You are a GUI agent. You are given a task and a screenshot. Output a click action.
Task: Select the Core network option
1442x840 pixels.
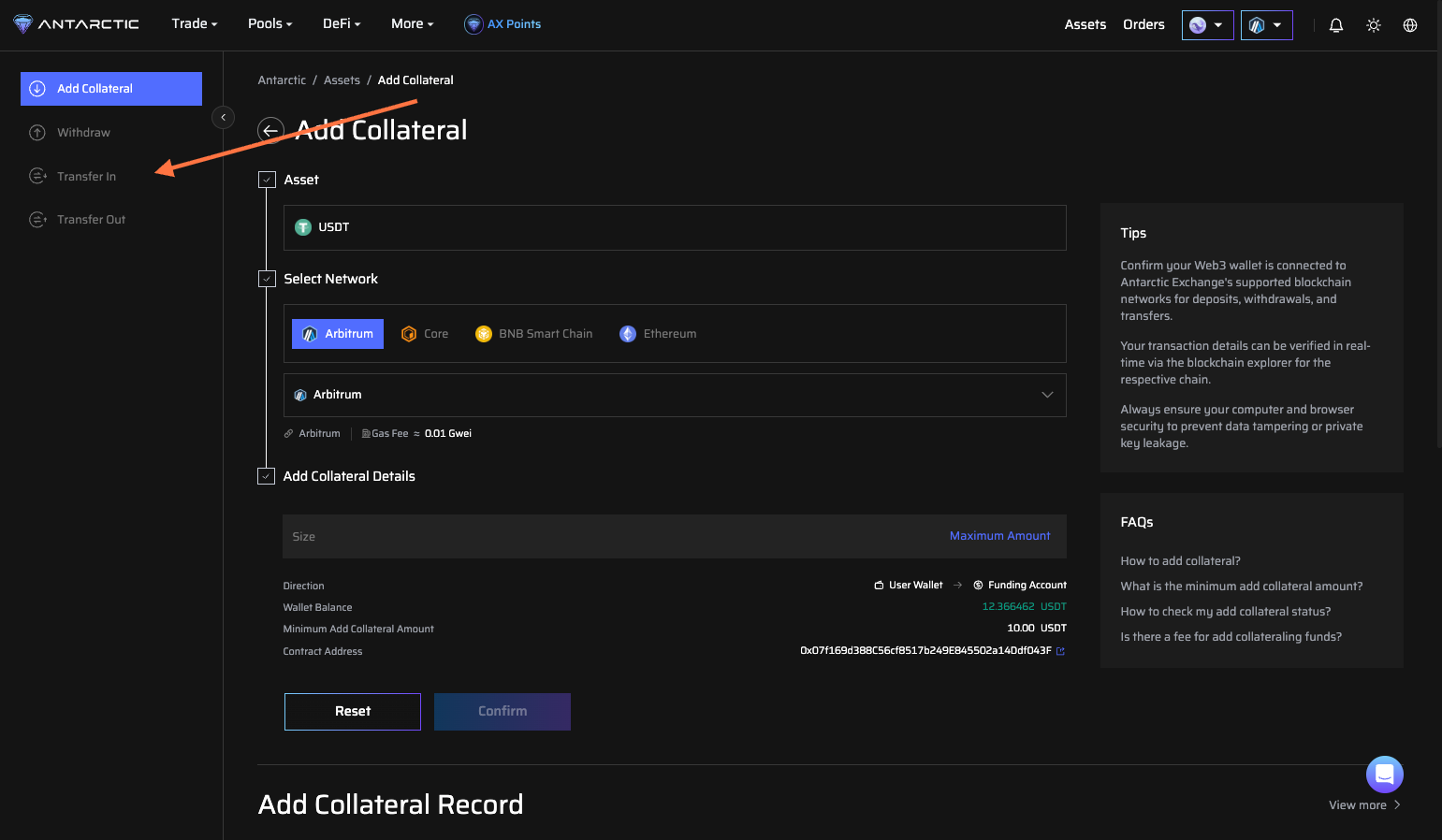click(x=425, y=334)
